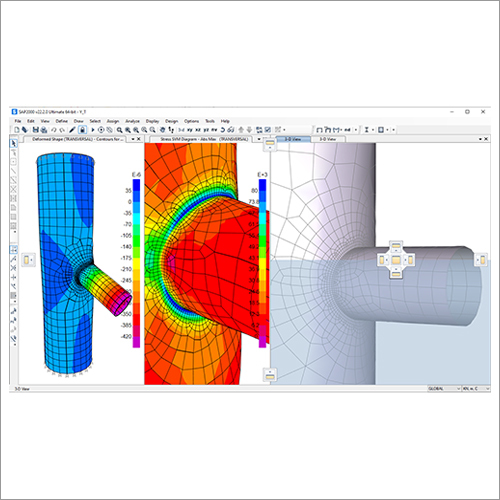Viewport: 500px width, 500px height.
Task: Click the left edge docking guide
Action: [28, 260]
